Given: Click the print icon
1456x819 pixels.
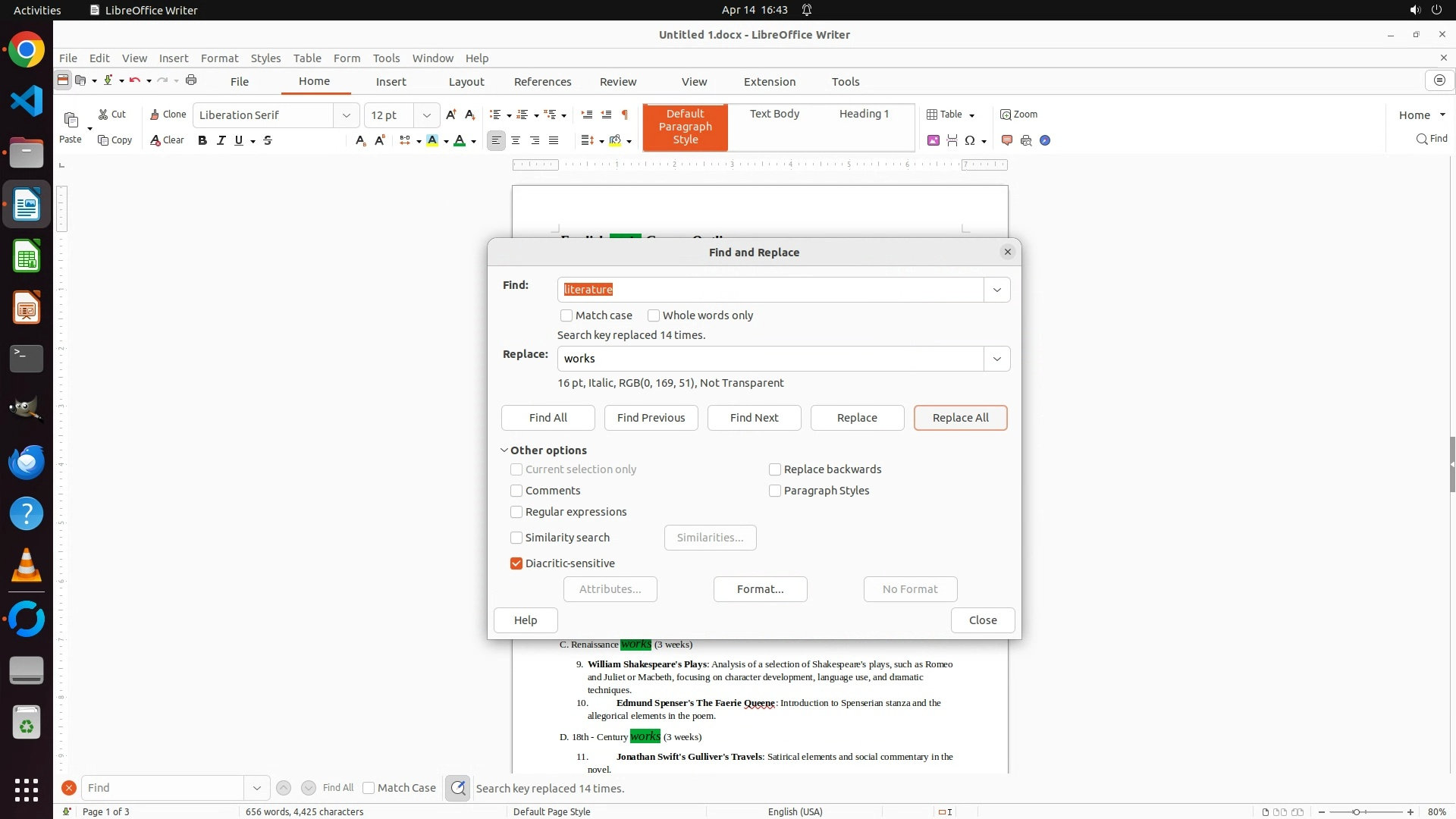Looking at the screenshot, I should [191, 80].
